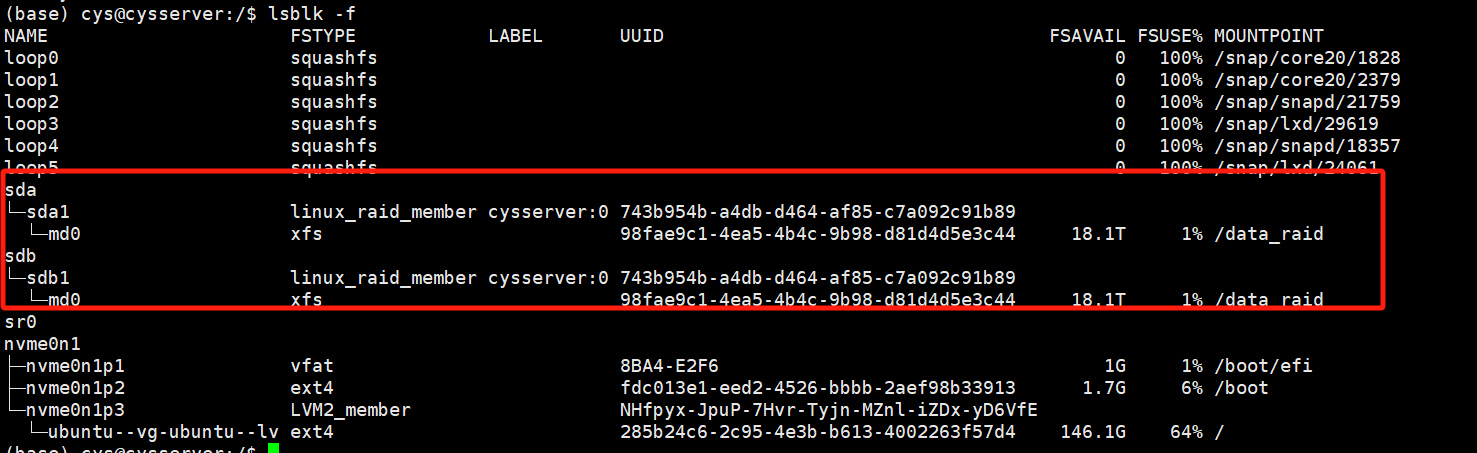Screen dimensions: 1477x453
Task: Select the nvme0n1 device name
Action: tap(43, 343)
